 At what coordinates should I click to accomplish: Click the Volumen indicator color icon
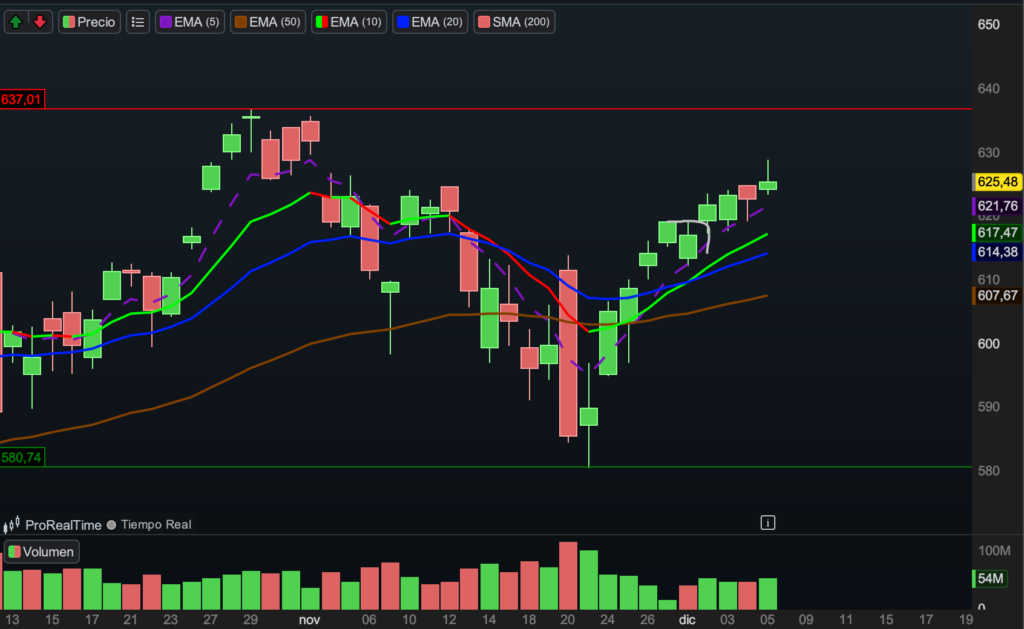coord(13,551)
